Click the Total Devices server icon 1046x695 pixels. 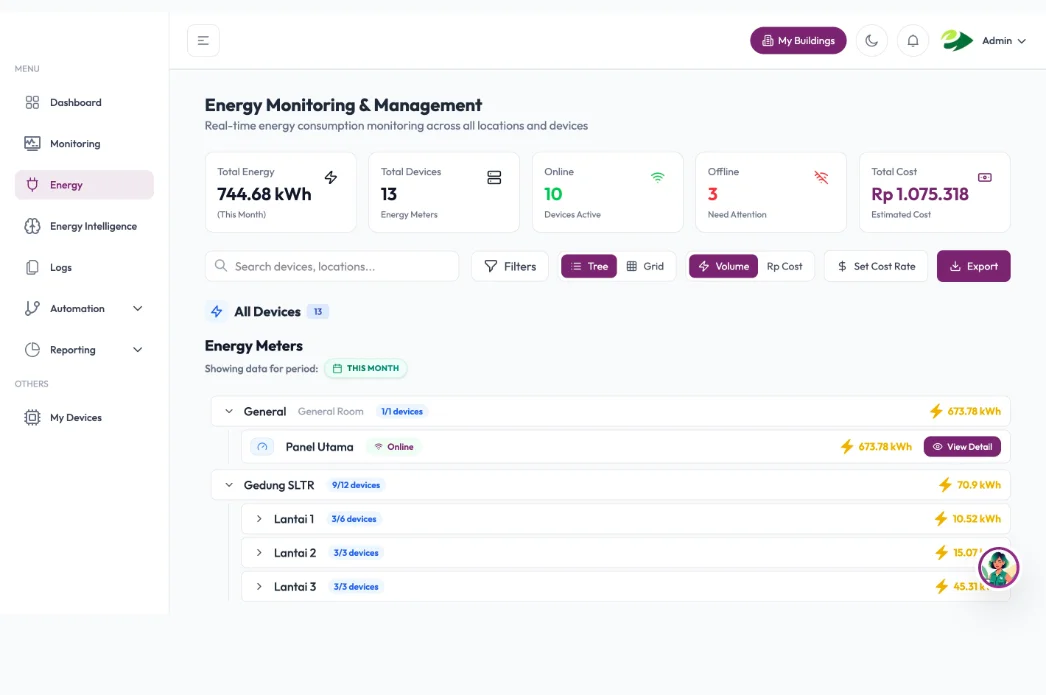pyautogui.click(x=494, y=177)
